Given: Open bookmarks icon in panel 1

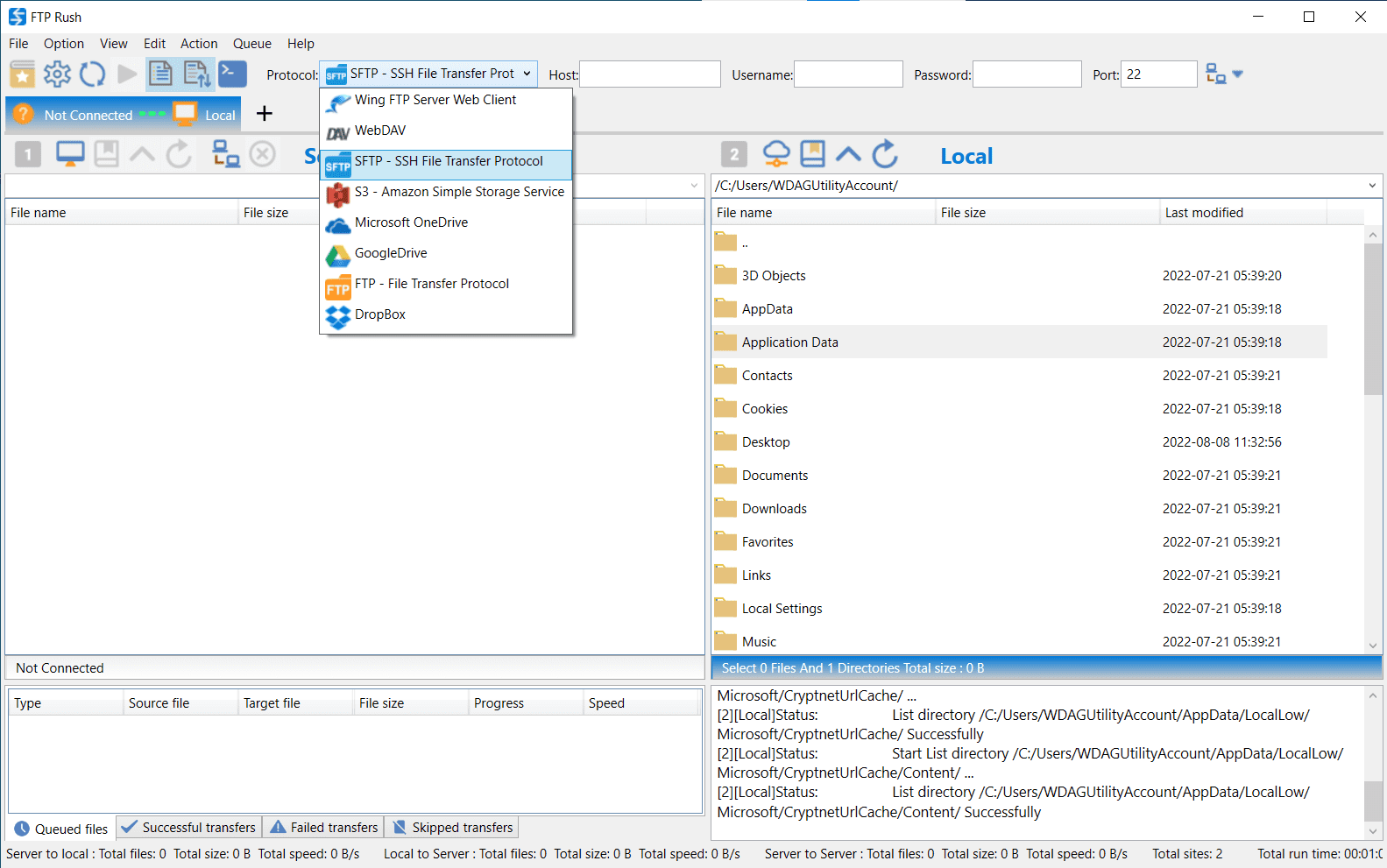Looking at the screenshot, I should (107, 154).
